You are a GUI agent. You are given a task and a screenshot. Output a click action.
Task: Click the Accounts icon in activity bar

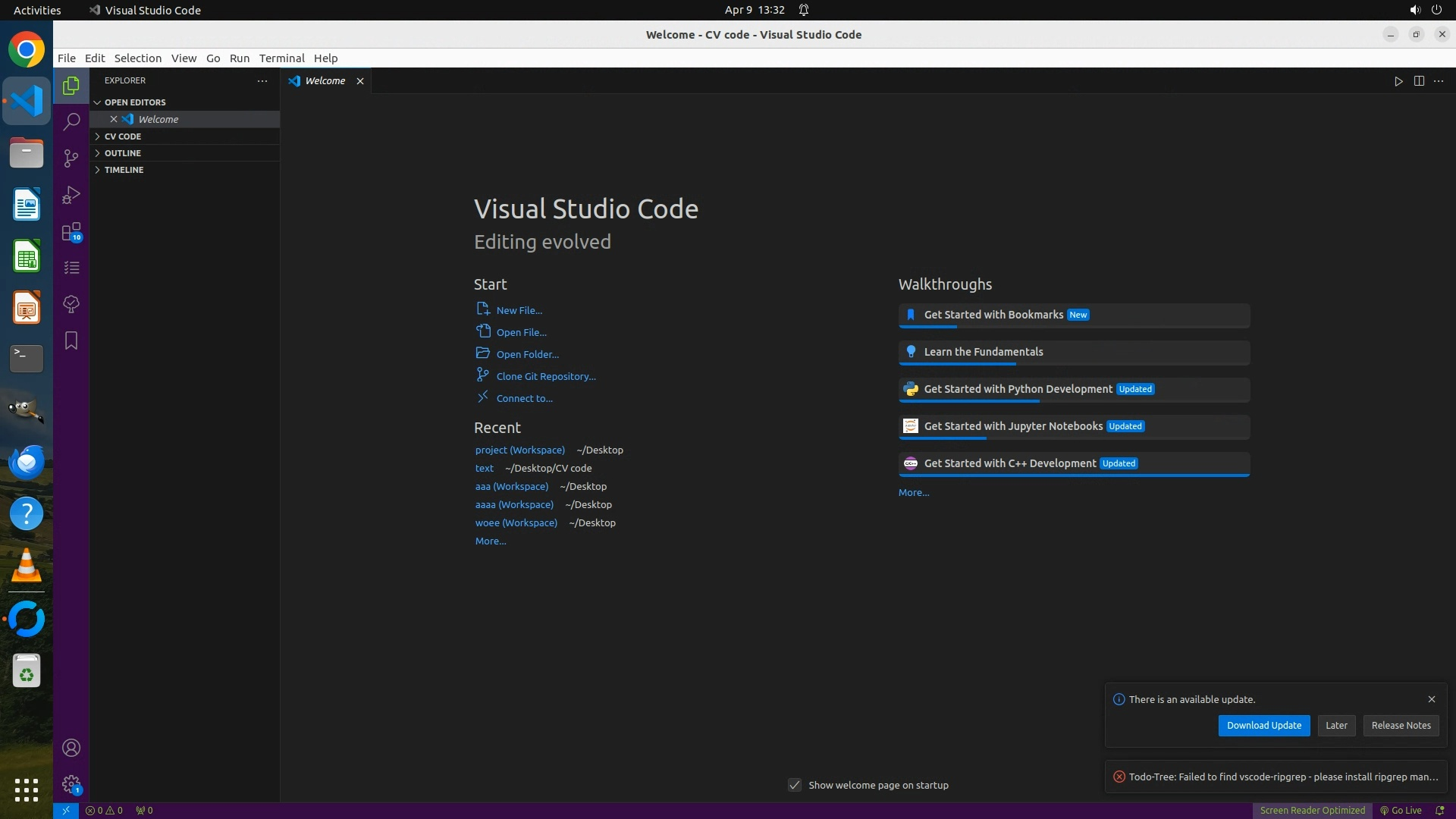(x=71, y=748)
